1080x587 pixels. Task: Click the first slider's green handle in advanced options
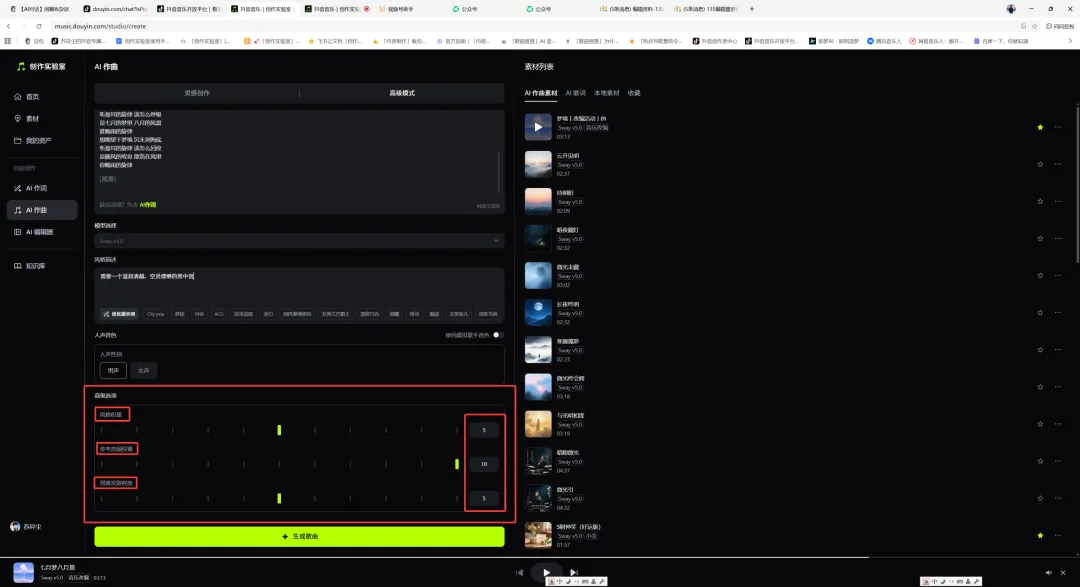(x=279, y=430)
